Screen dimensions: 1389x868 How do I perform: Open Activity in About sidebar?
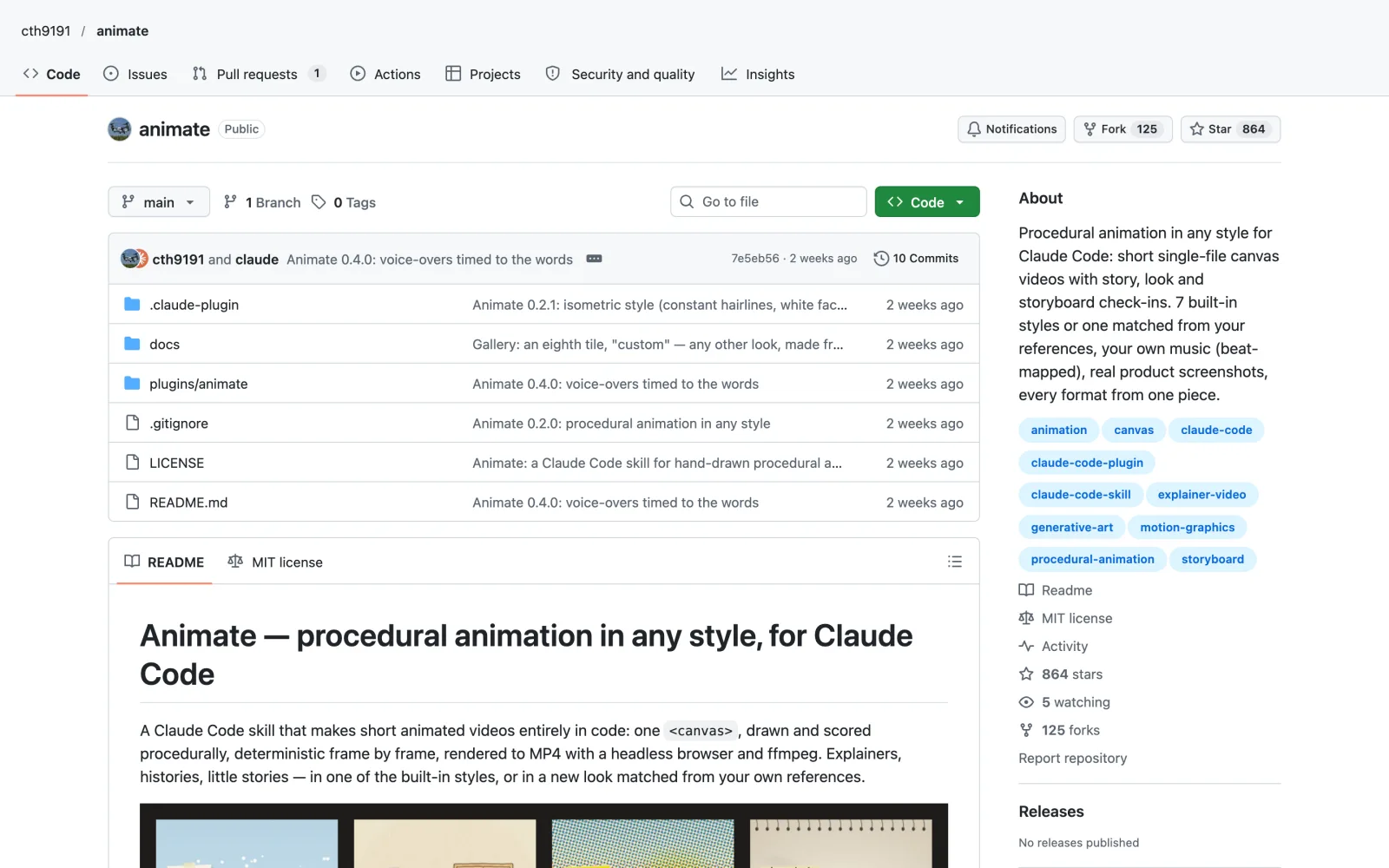[x=1053, y=646]
